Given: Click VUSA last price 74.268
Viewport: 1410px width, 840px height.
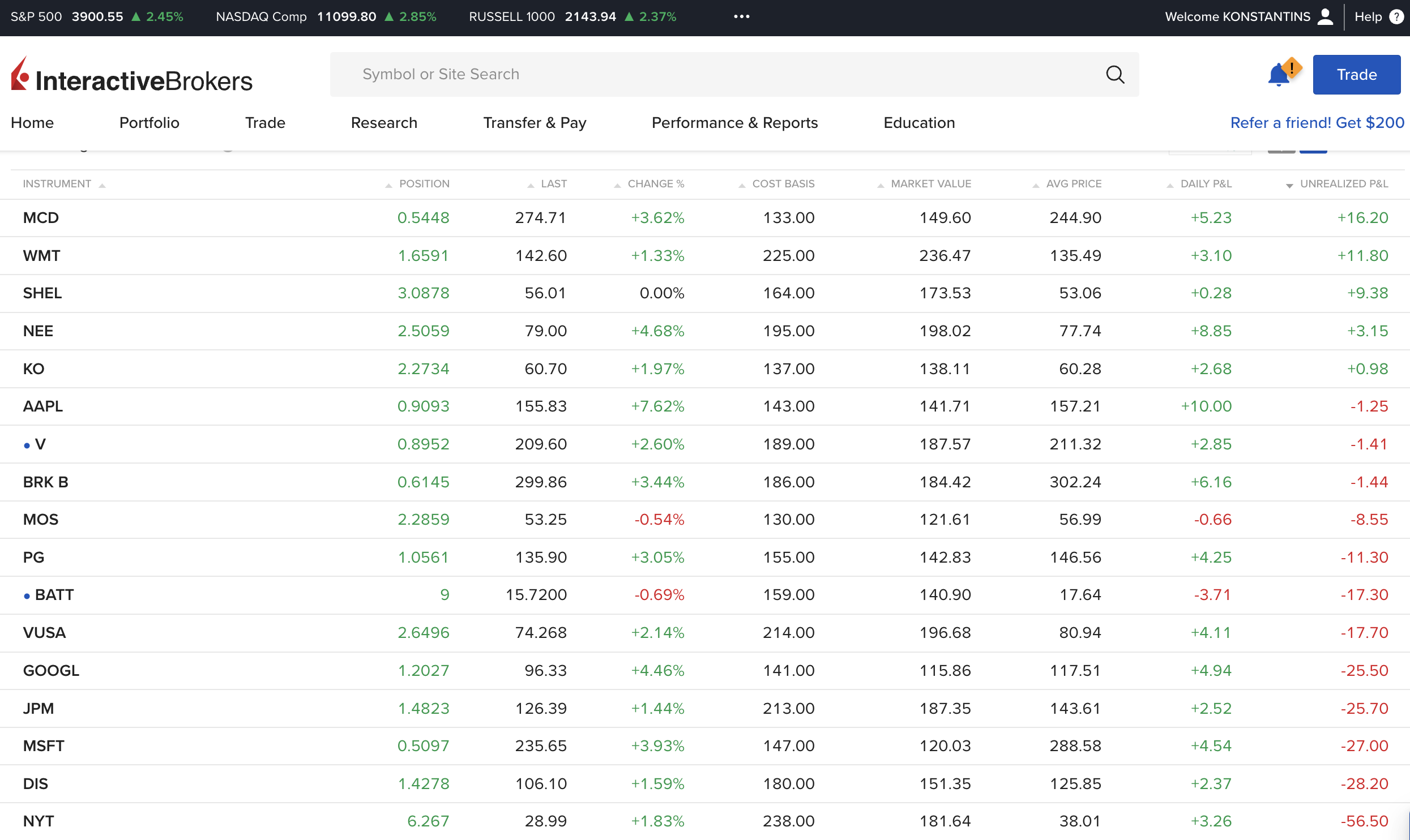Looking at the screenshot, I should (541, 633).
